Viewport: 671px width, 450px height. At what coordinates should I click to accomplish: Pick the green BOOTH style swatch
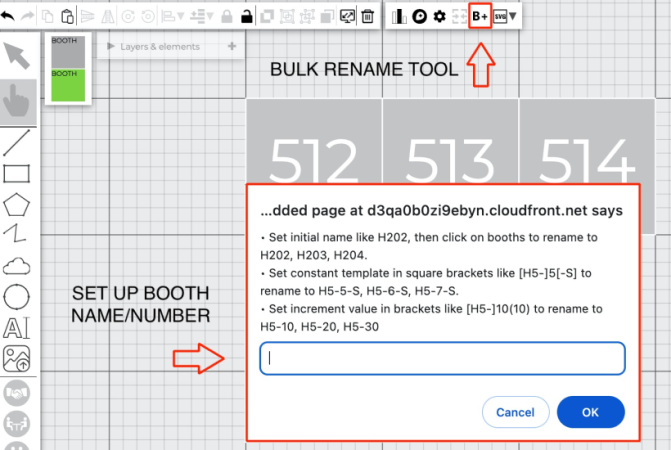coord(68,85)
